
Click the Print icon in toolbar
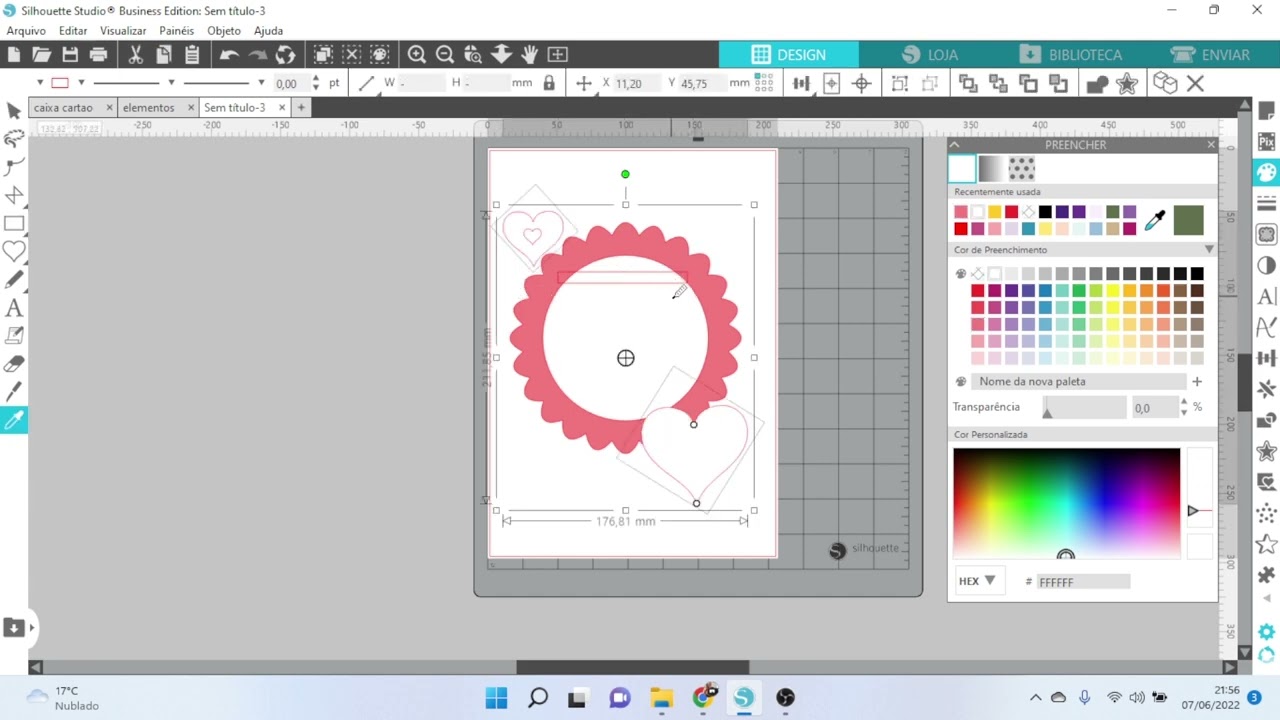pos(98,55)
